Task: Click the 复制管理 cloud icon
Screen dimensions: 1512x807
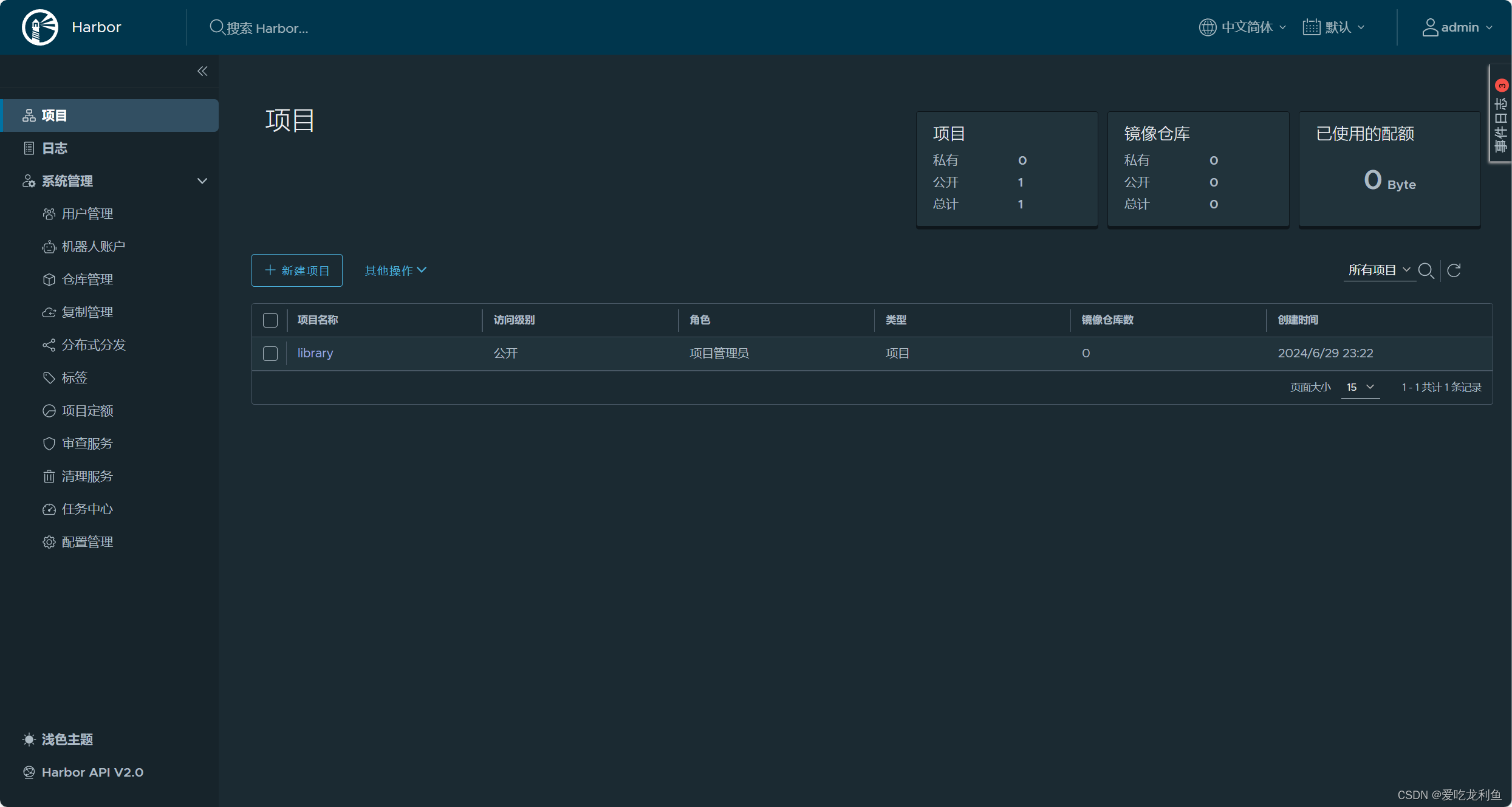Action: [49, 312]
